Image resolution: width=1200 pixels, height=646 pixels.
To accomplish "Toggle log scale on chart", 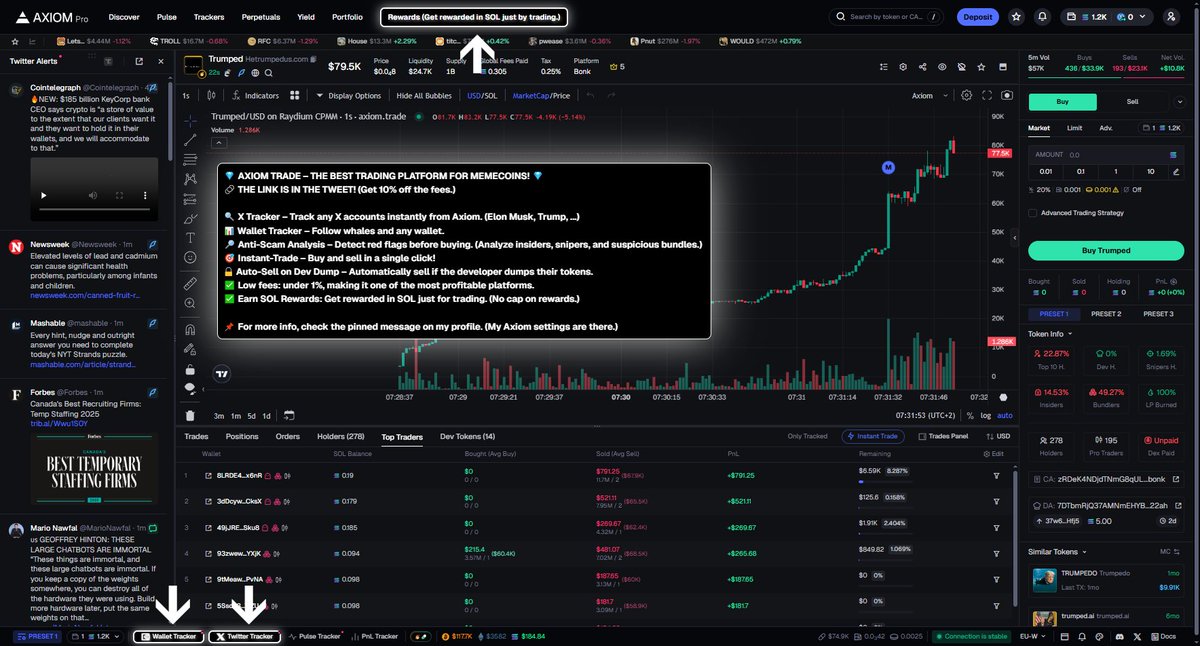I will coord(986,415).
